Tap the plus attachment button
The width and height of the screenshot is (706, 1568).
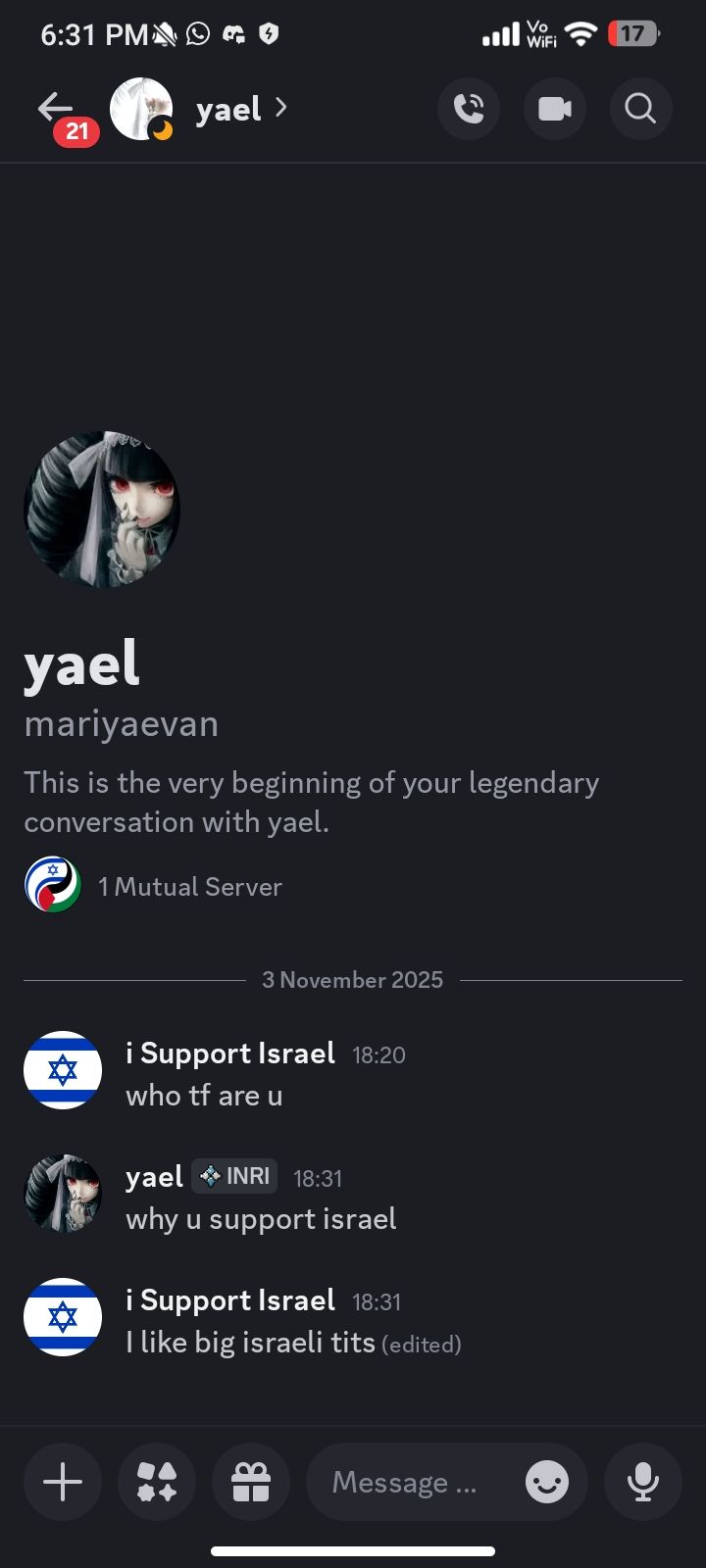[63, 1482]
